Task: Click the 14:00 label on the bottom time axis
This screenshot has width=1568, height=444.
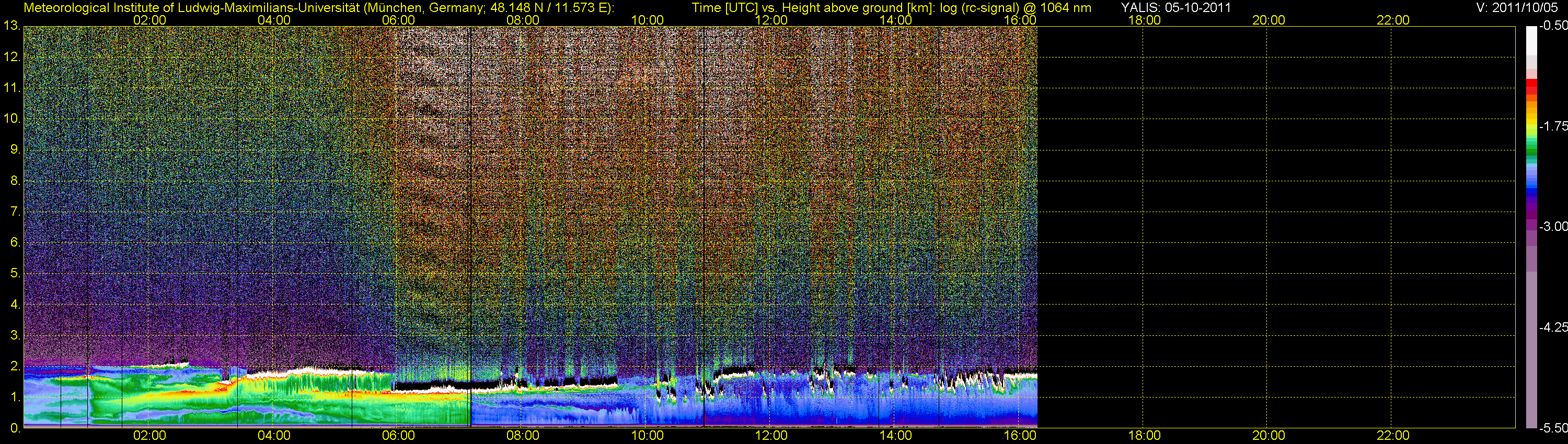Action: (896, 436)
